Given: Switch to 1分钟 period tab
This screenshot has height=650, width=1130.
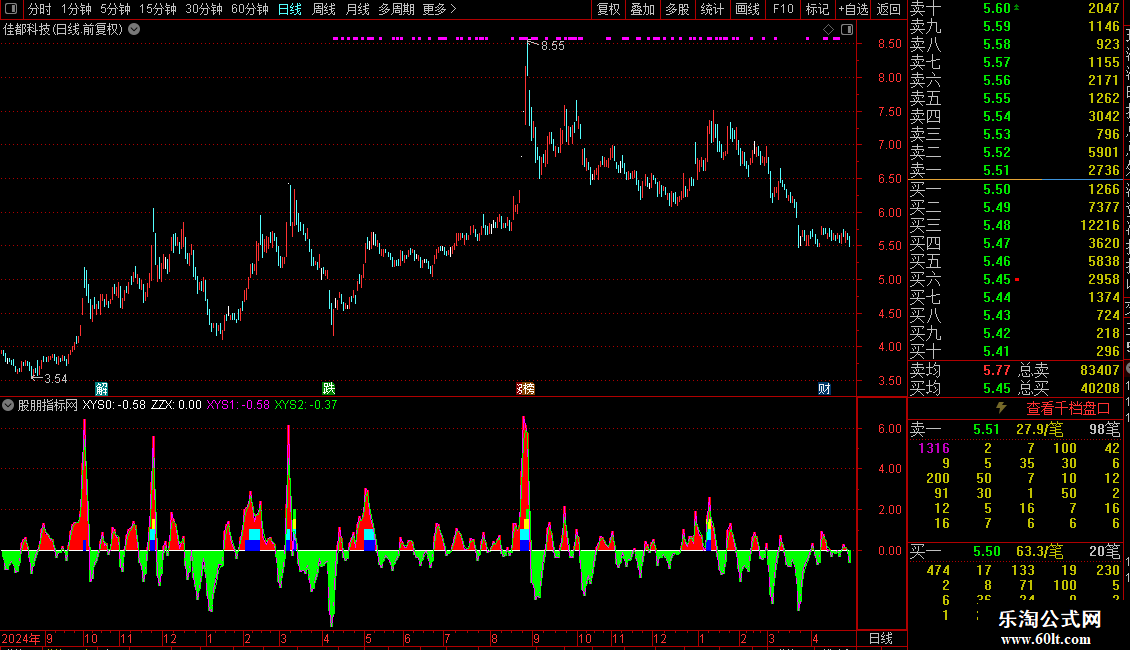Looking at the screenshot, I should [76, 9].
